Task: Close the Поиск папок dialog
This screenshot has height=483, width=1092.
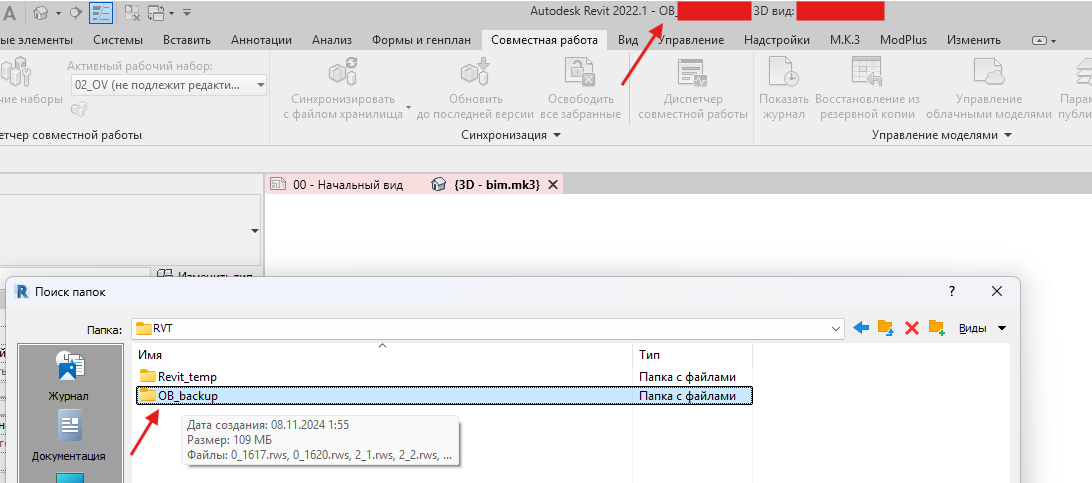Action: 997,292
